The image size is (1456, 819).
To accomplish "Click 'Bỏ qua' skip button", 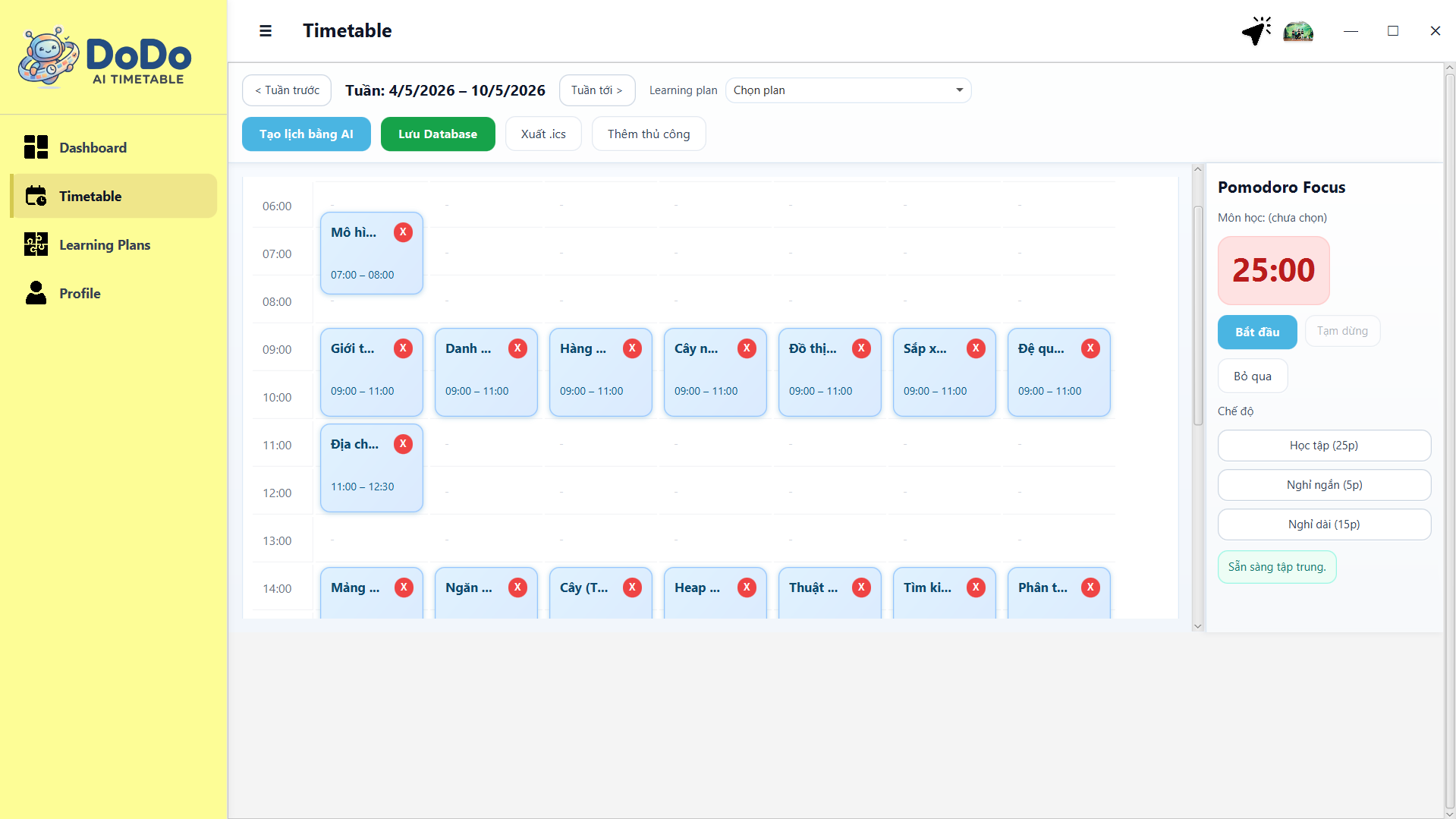I will (1253, 376).
